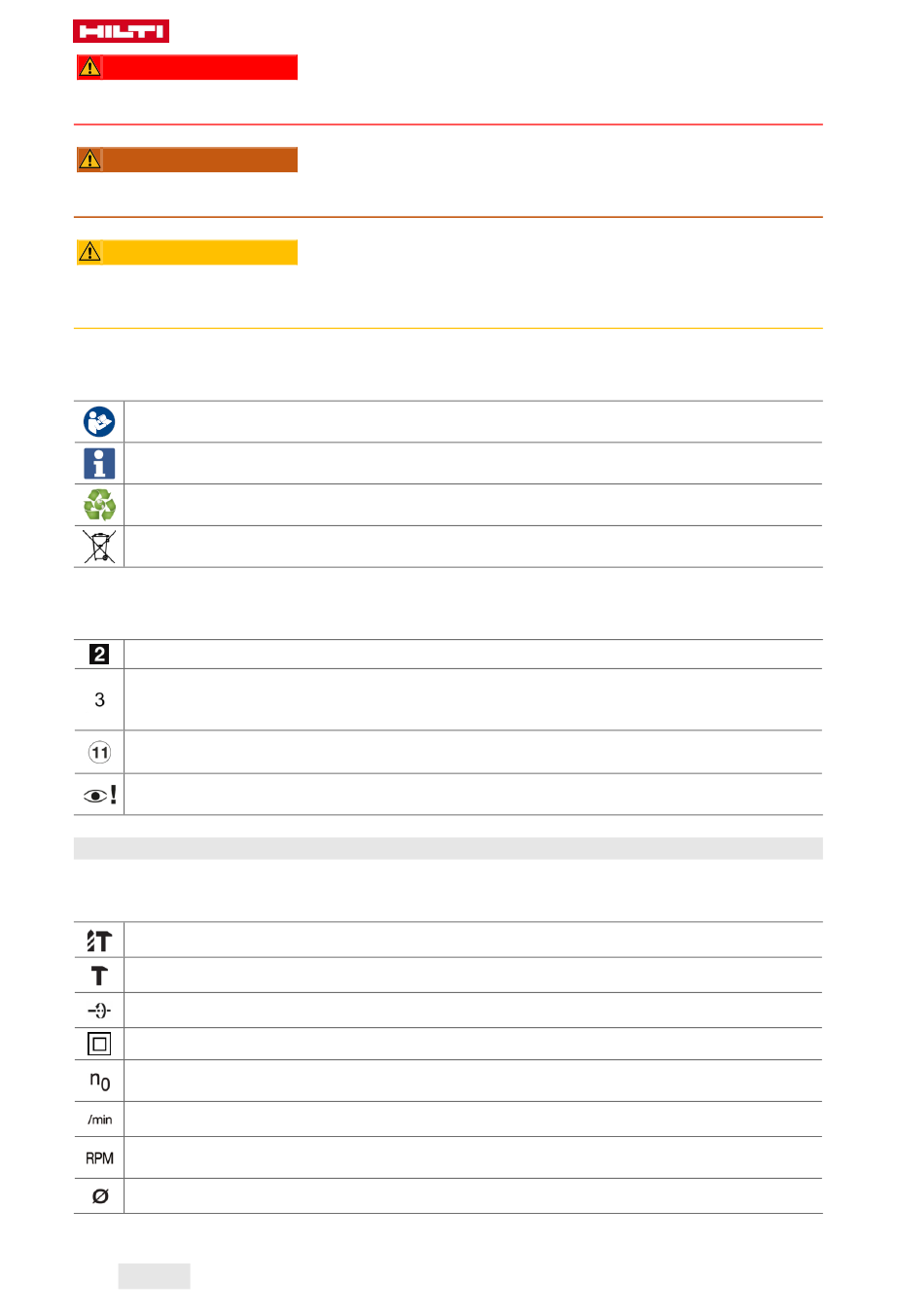Click the warning triangle on the red banner
924x1316 pixels.
[x=89, y=67]
